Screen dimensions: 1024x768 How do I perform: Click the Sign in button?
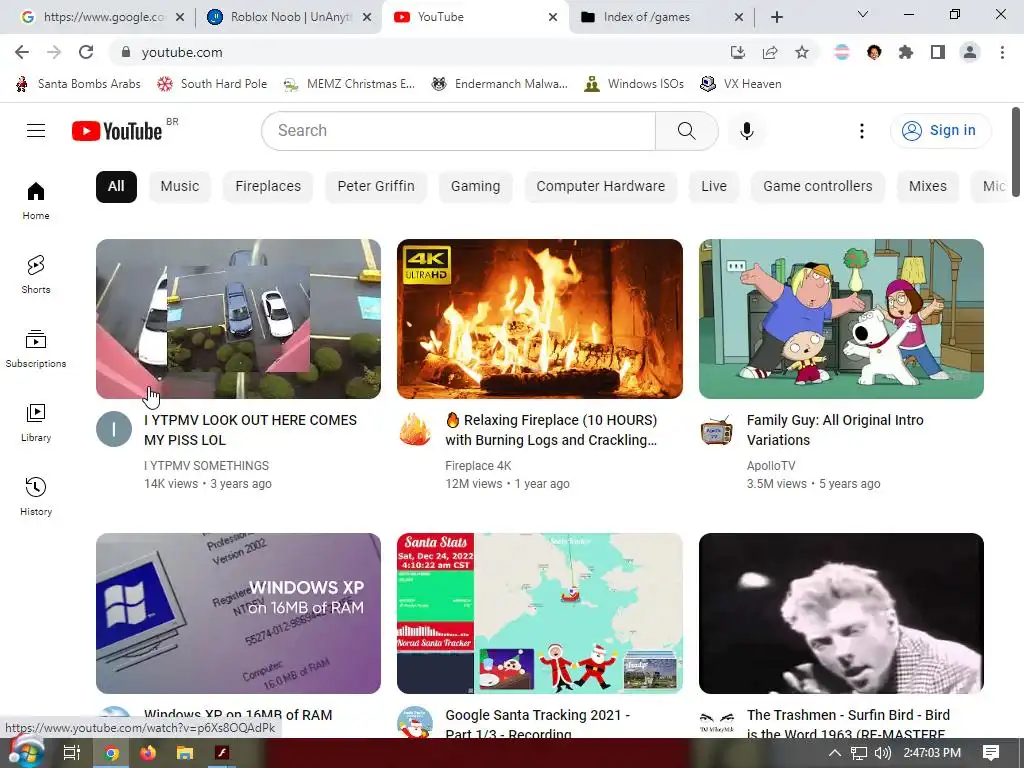940,131
